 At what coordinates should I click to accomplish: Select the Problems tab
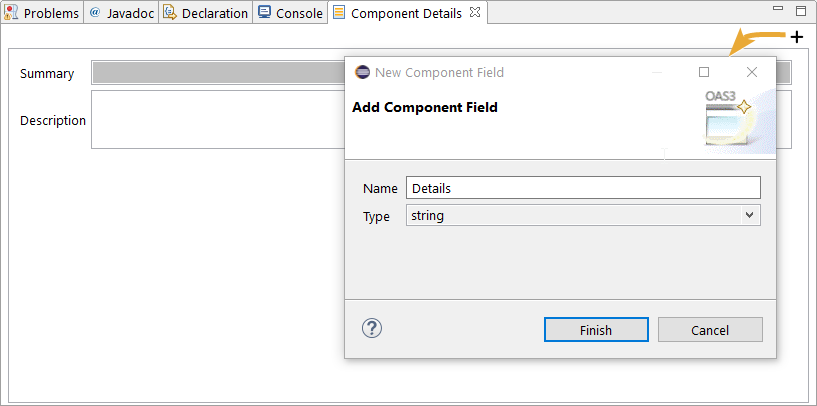42,13
